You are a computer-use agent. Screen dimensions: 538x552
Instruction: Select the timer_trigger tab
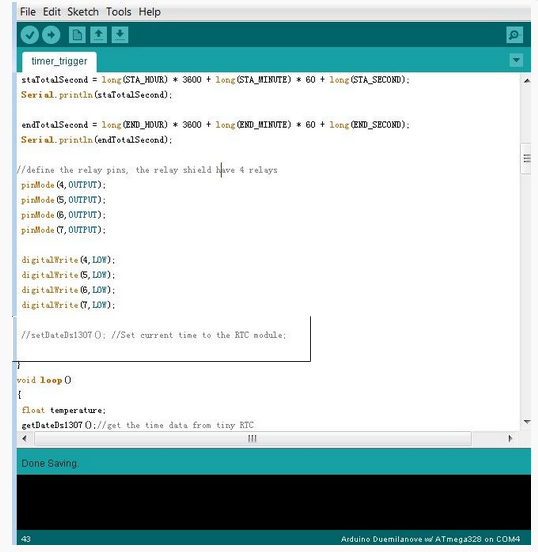59,61
